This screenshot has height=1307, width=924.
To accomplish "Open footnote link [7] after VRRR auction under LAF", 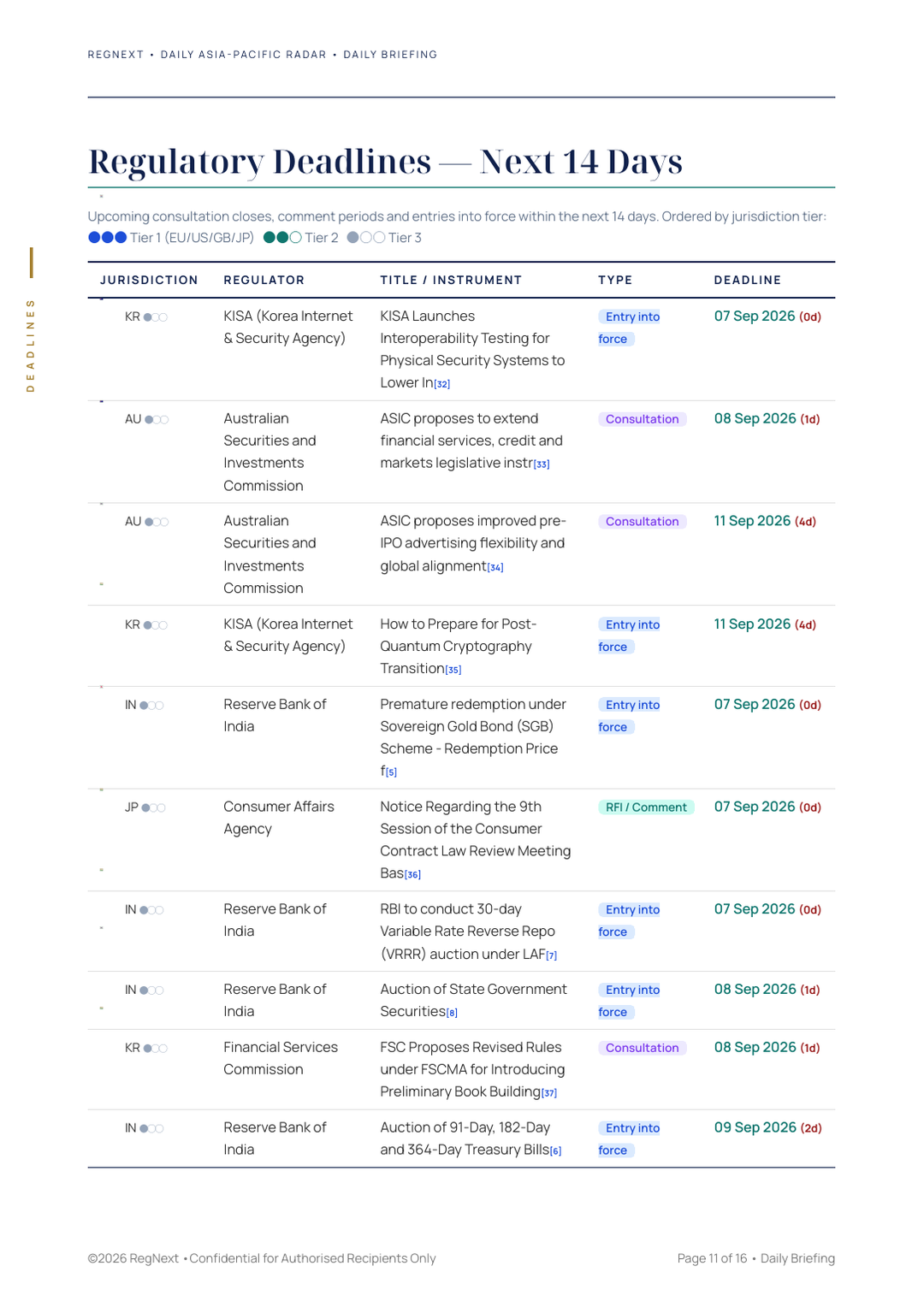I will [552, 955].
